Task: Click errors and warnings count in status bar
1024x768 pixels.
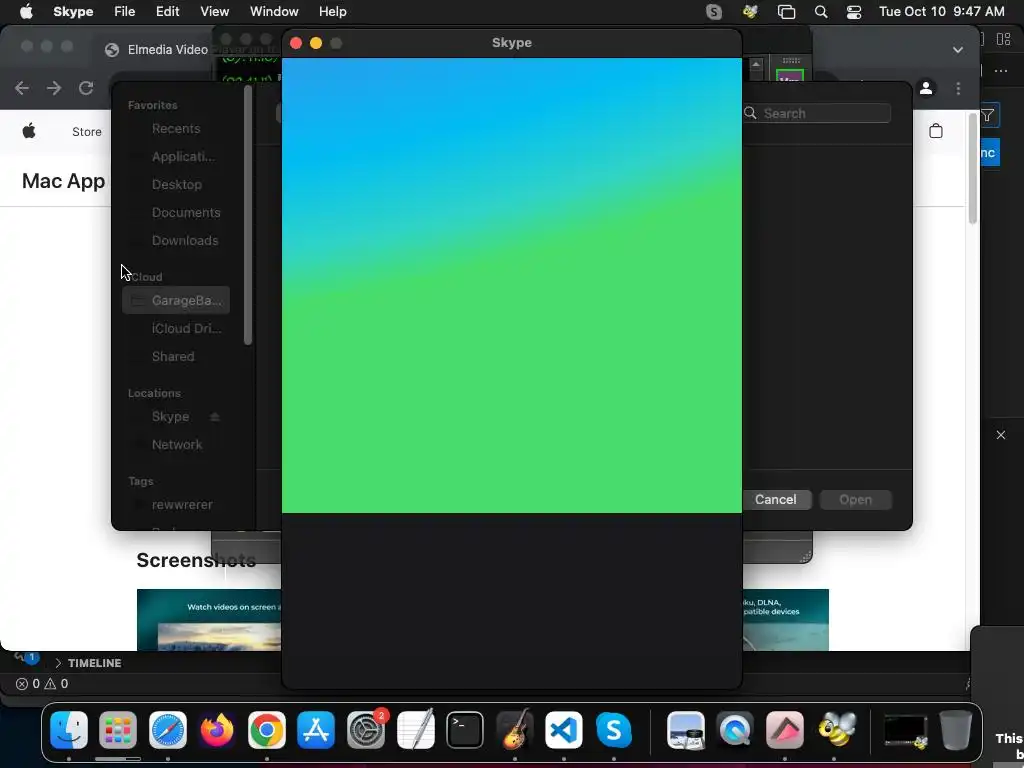Action: 42,684
